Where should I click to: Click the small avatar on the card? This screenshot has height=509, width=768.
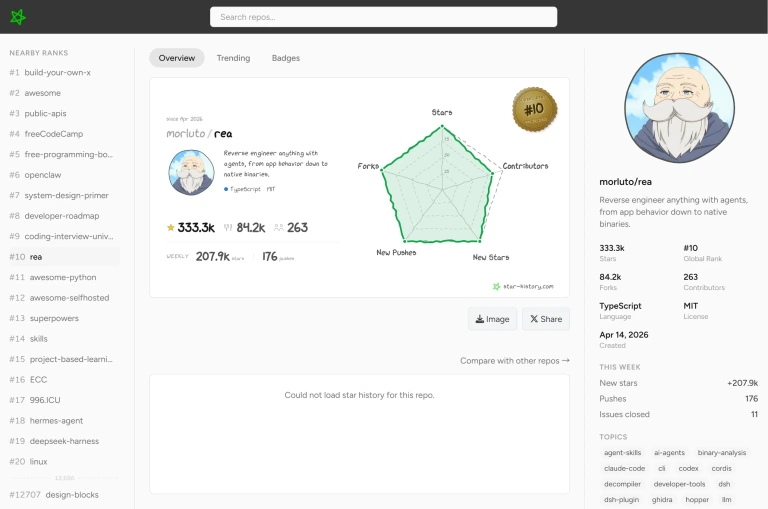[x=192, y=172]
